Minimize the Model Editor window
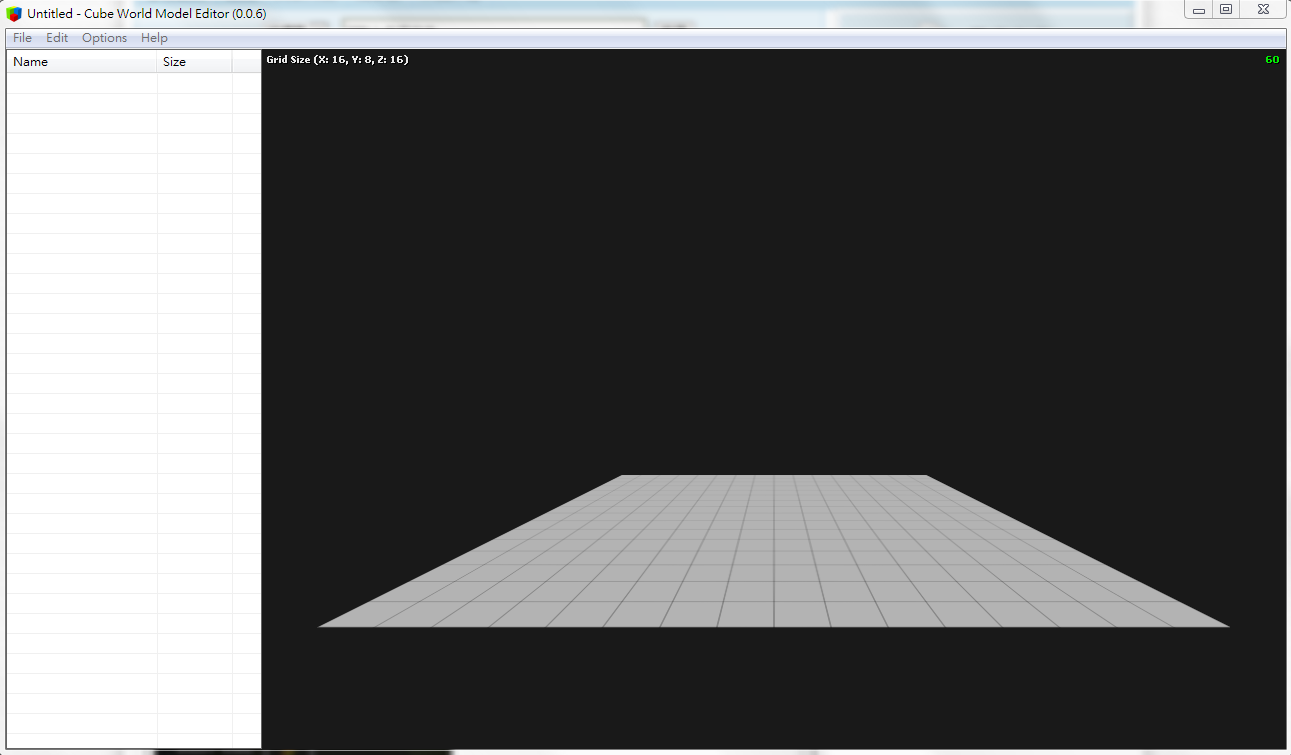This screenshot has height=755, width=1291. tap(1198, 10)
